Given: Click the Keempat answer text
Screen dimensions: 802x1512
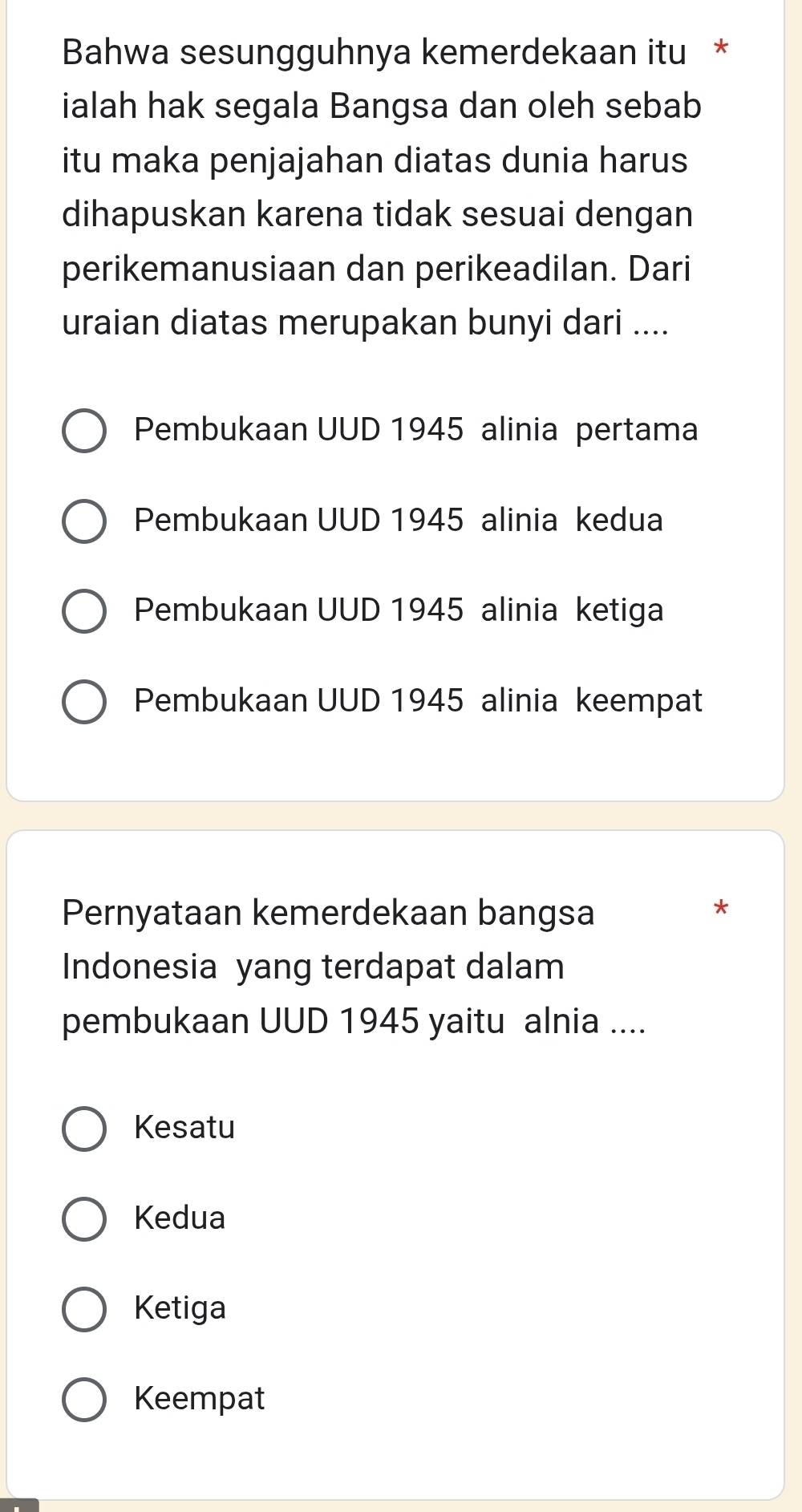Looking at the screenshot, I should [200, 1399].
